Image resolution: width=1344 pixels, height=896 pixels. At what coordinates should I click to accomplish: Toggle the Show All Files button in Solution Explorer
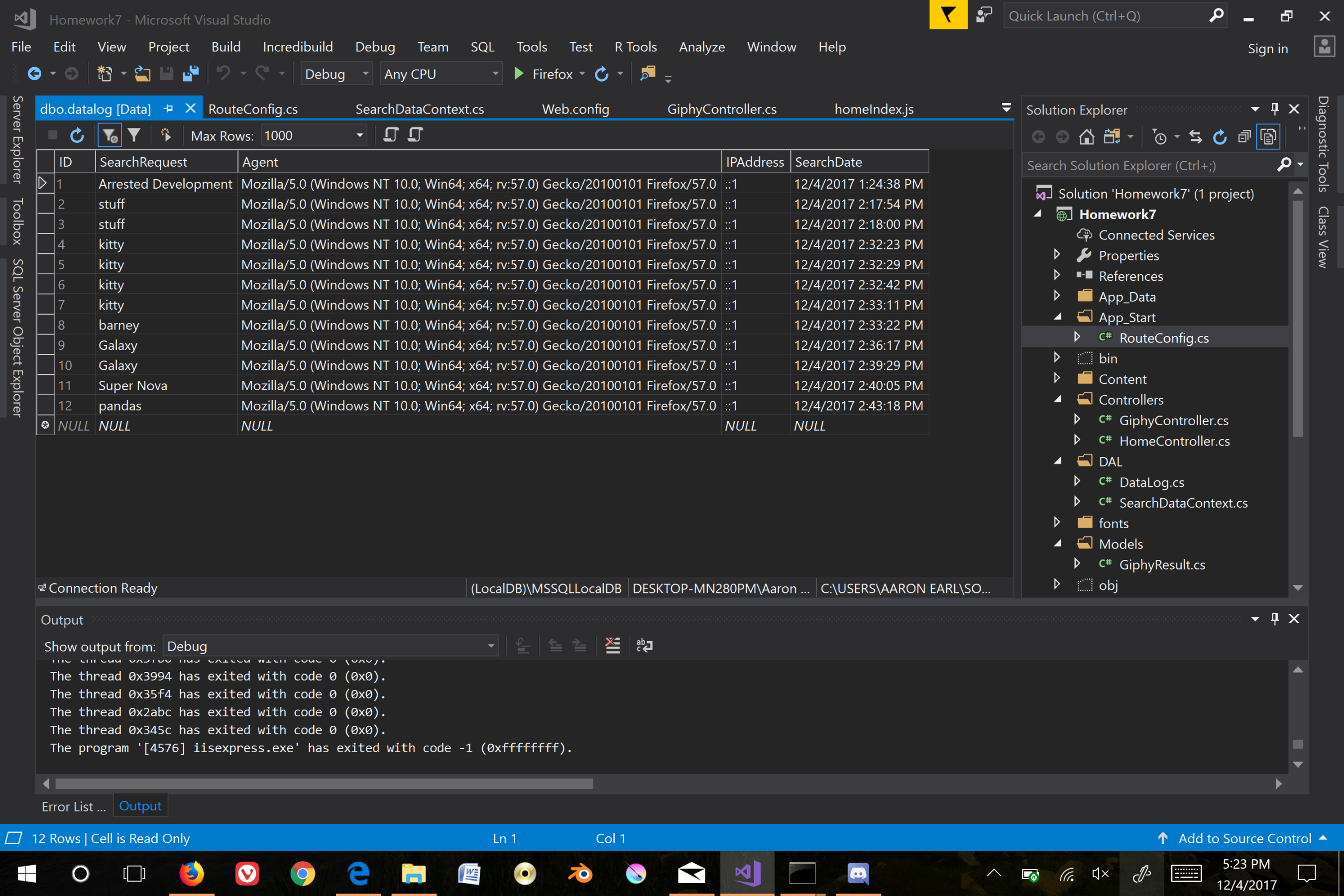point(1268,136)
